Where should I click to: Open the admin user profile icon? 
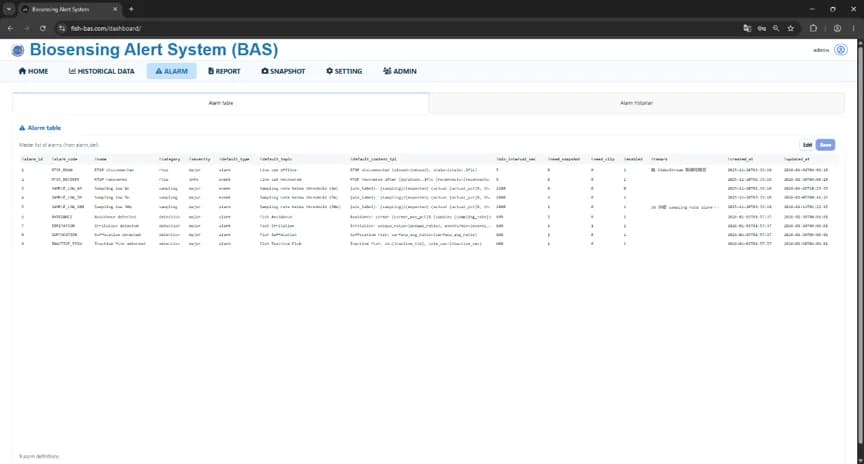840,50
